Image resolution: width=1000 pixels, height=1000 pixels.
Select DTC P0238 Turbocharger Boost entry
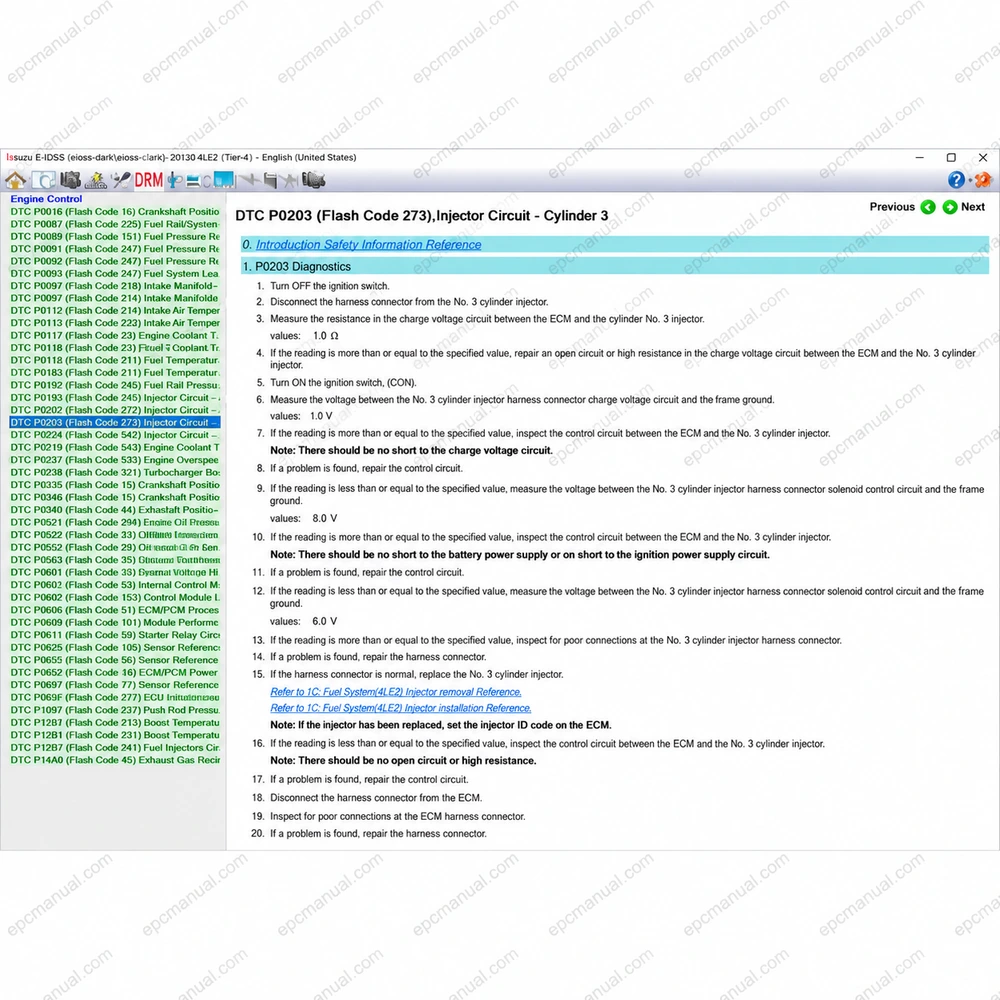[115, 473]
